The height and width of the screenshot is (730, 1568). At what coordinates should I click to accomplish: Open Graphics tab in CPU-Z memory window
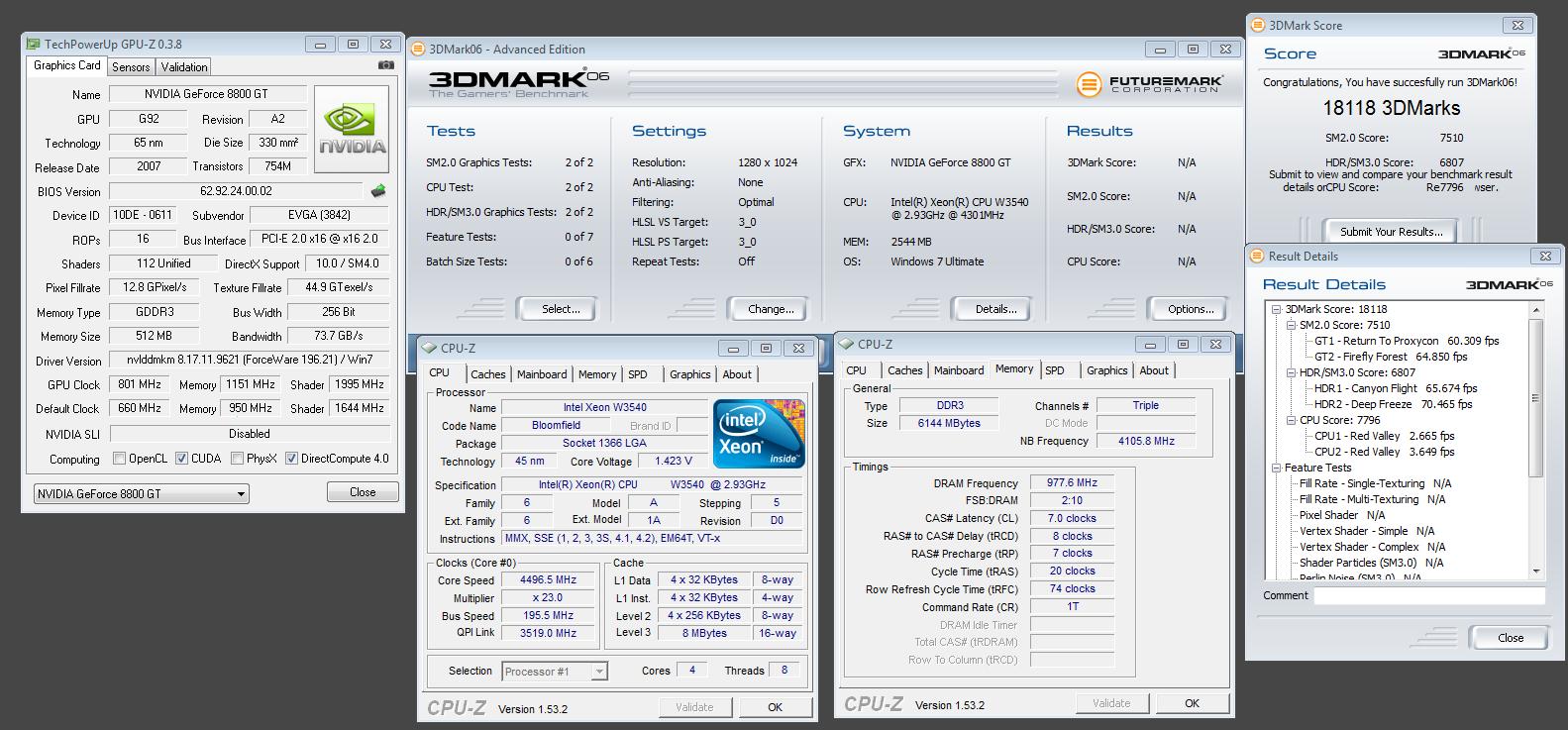coord(1106,370)
